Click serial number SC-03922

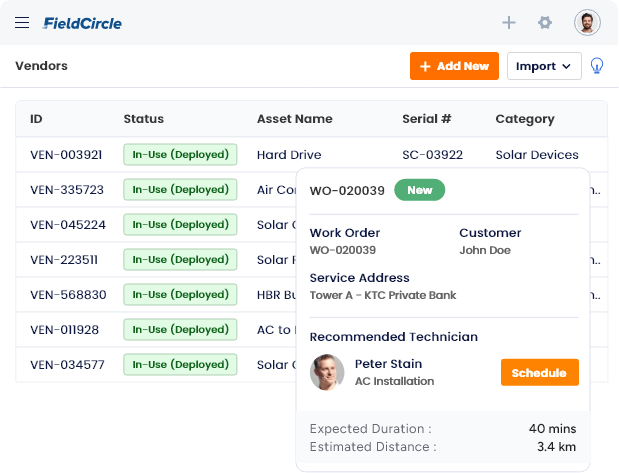coord(432,155)
